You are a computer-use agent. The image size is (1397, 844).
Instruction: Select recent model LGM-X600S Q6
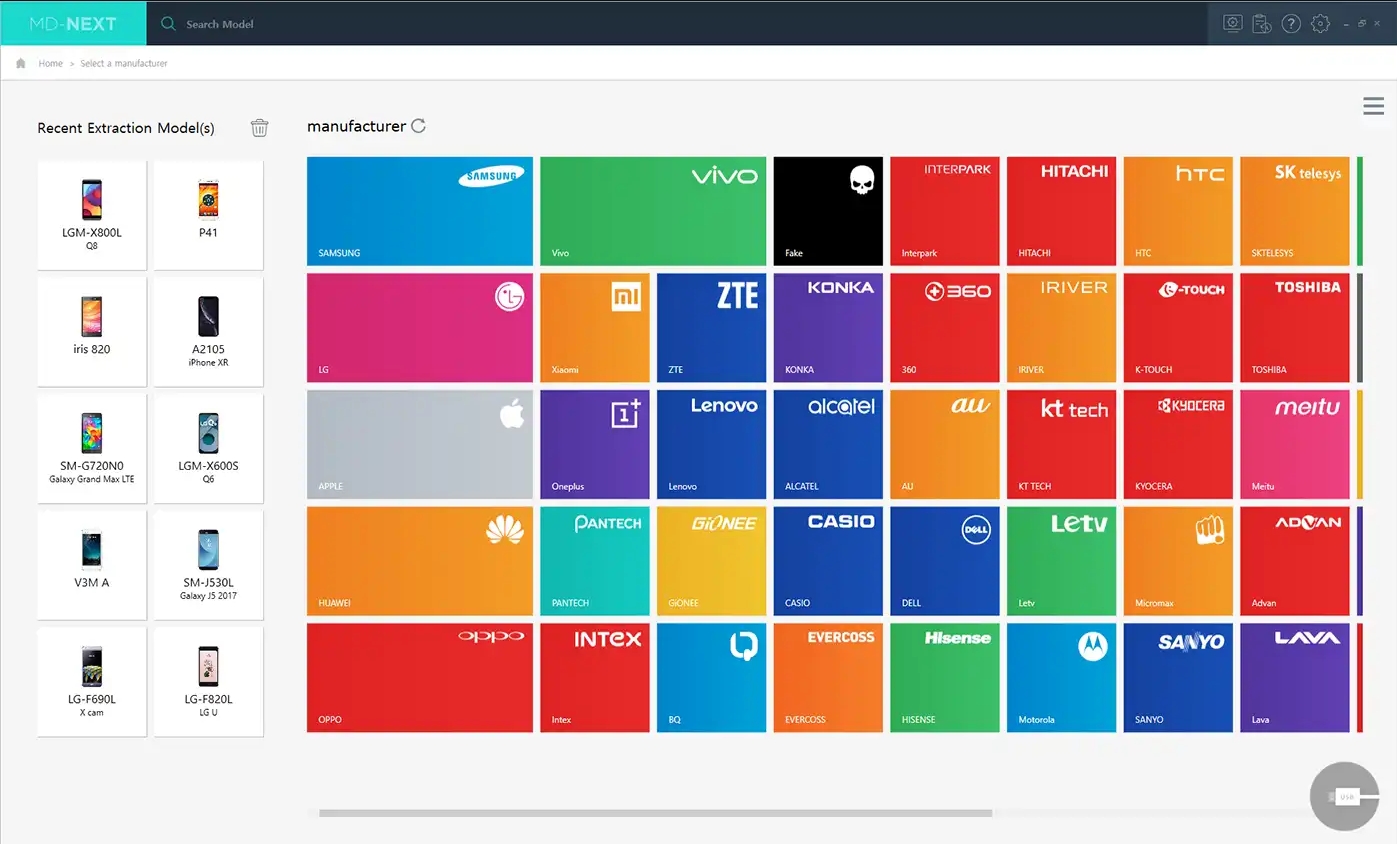tap(208, 449)
